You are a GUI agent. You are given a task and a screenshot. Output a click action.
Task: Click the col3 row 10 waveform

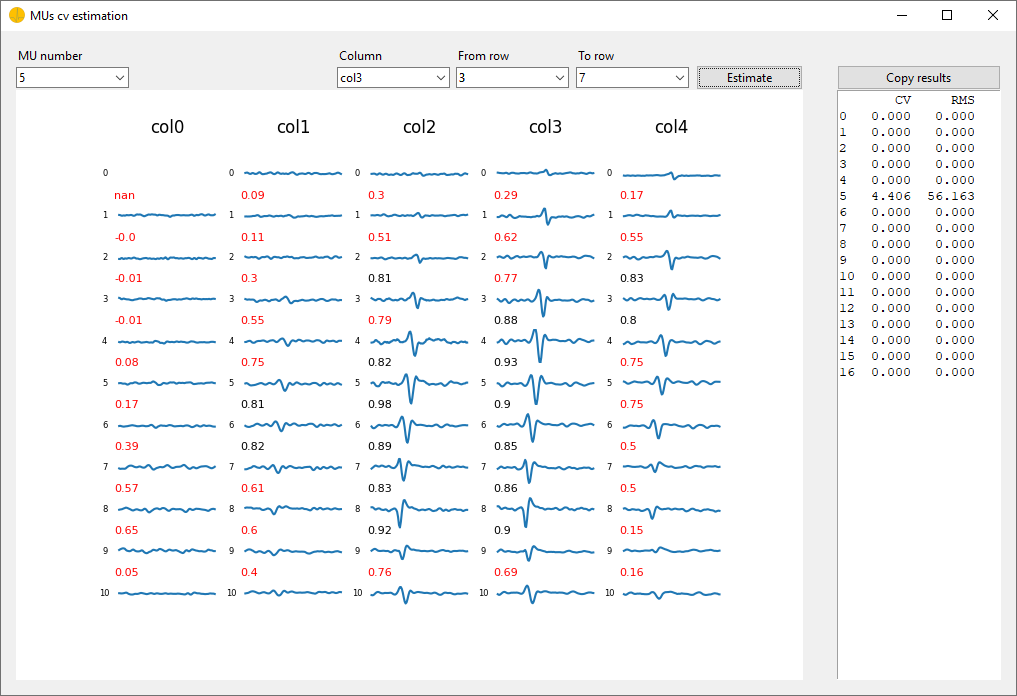tap(545, 594)
